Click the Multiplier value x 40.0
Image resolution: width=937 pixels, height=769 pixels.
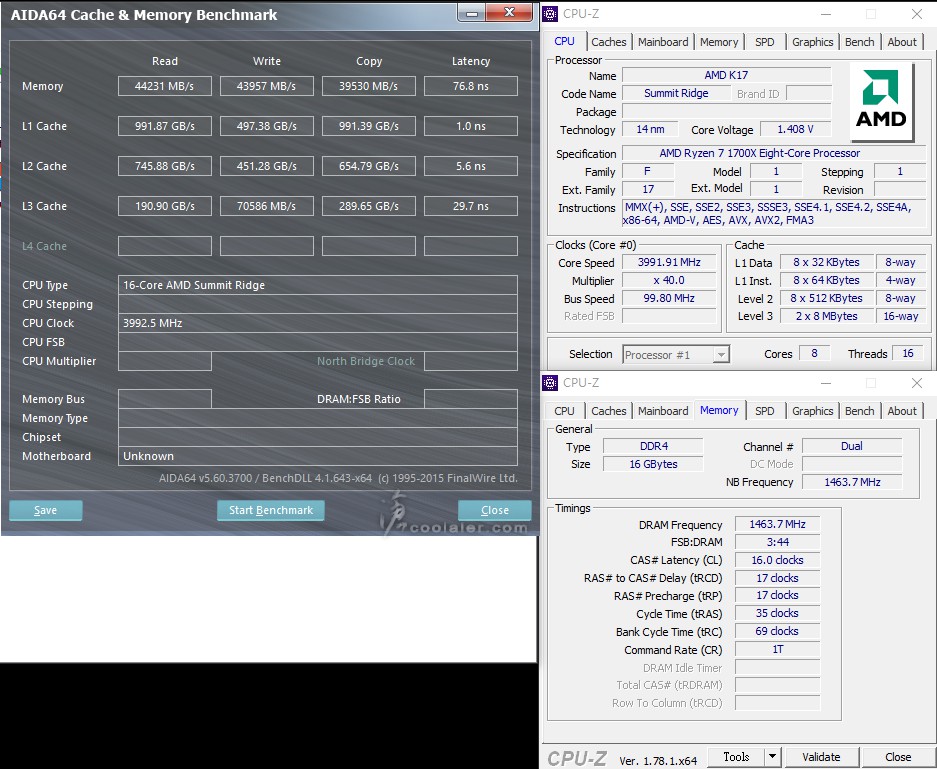tap(669, 280)
